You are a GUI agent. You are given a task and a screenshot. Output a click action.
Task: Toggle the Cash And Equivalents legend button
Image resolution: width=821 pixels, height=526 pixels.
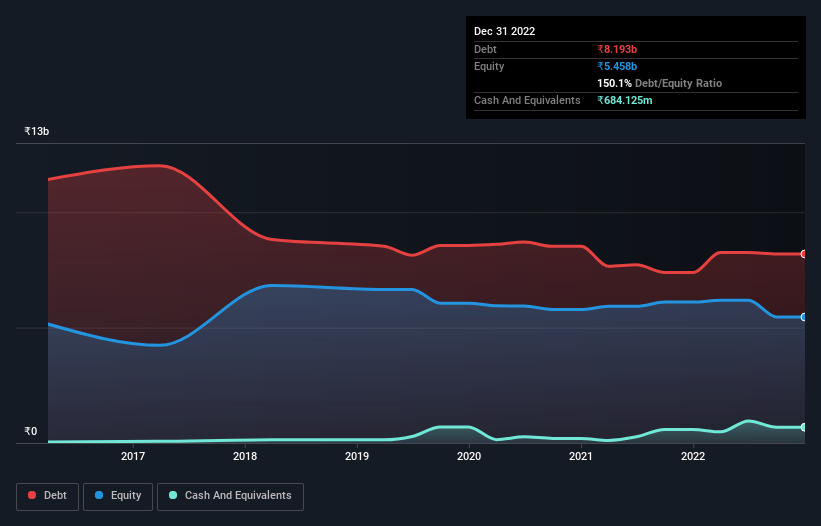click(x=230, y=496)
